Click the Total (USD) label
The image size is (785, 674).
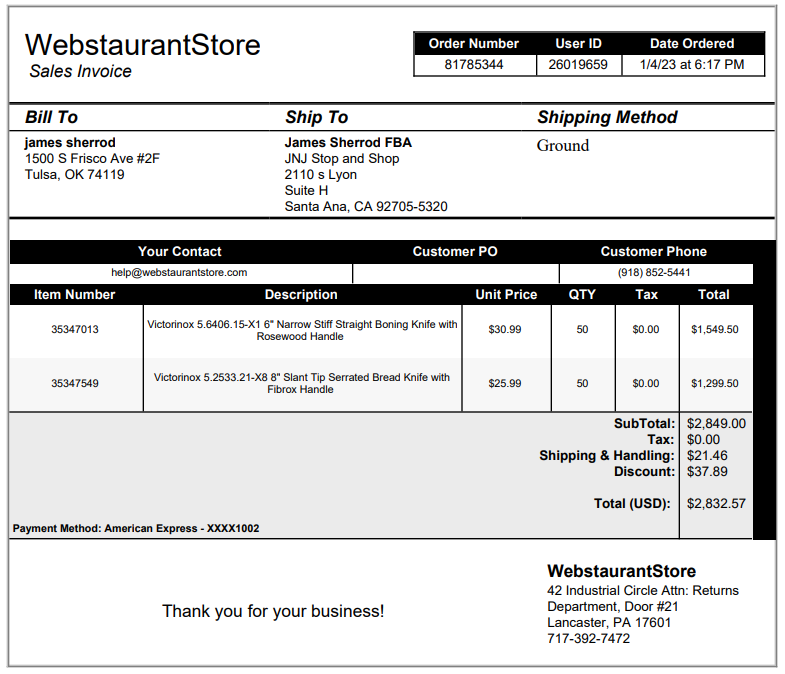pyautogui.click(x=632, y=504)
